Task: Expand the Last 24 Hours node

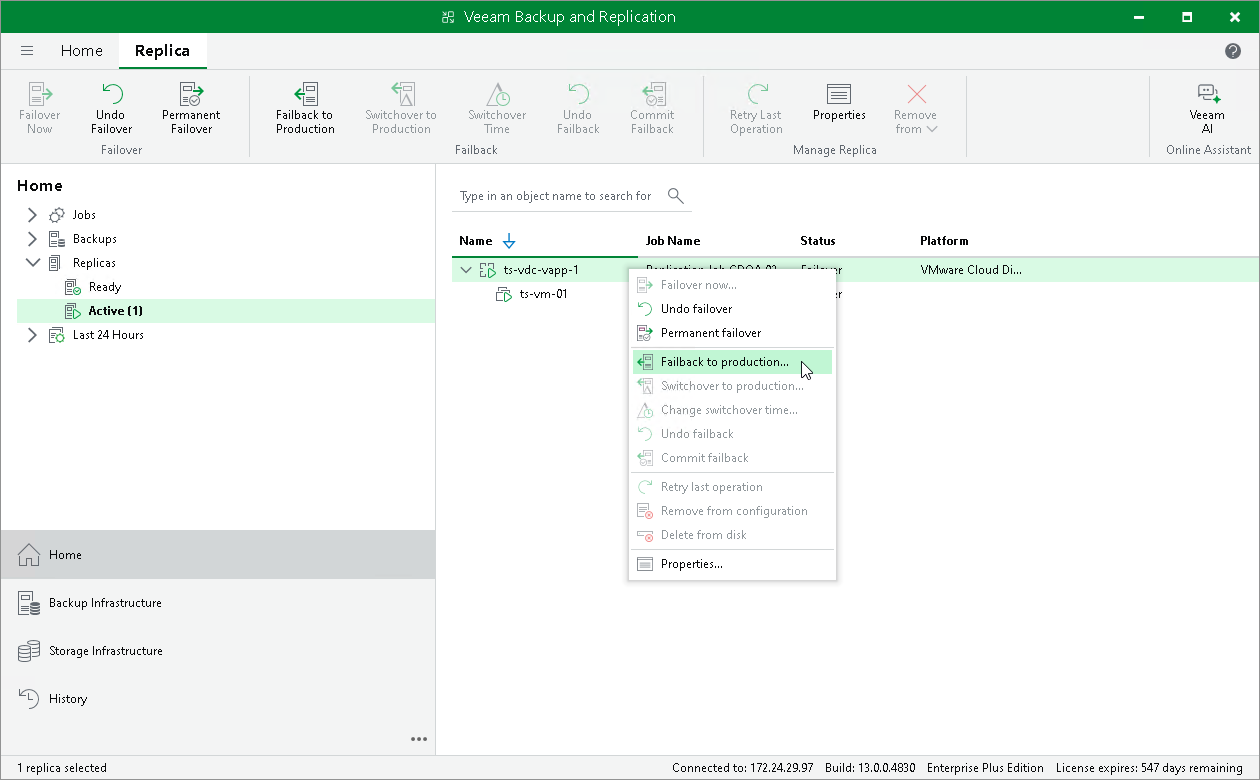Action: click(32, 335)
